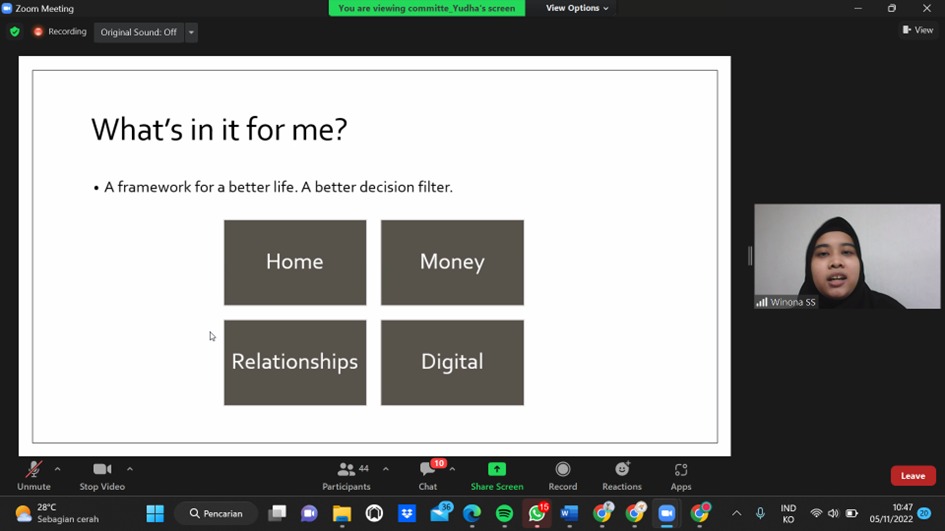Unmute the microphone
The width and height of the screenshot is (945, 531).
pyautogui.click(x=33, y=474)
